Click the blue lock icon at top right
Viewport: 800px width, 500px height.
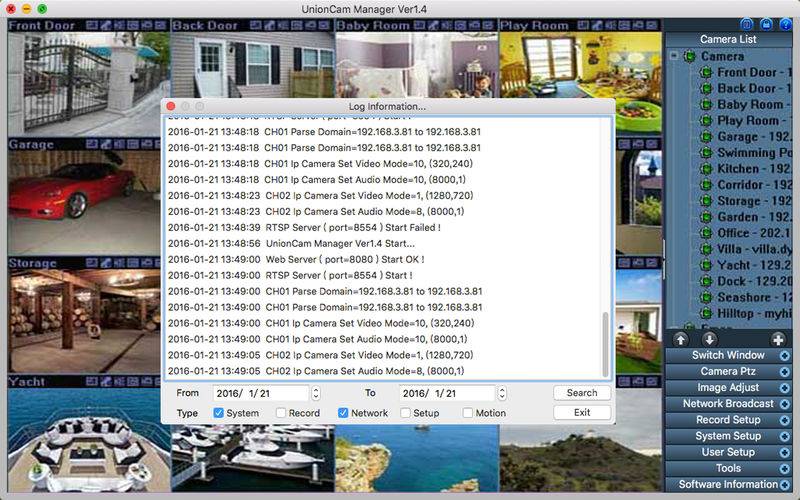click(x=766, y=24)
